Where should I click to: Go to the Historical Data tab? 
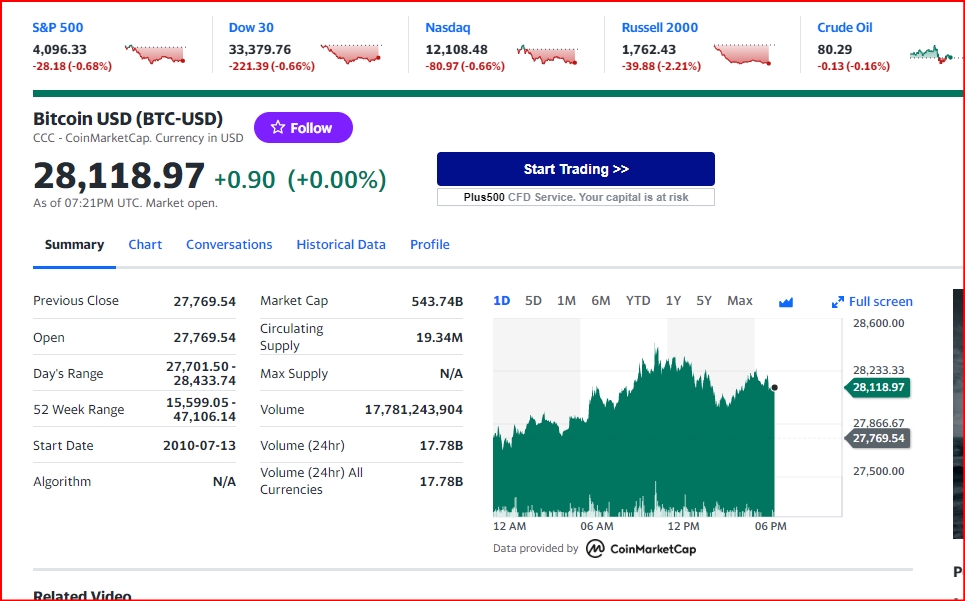point(341,245)
